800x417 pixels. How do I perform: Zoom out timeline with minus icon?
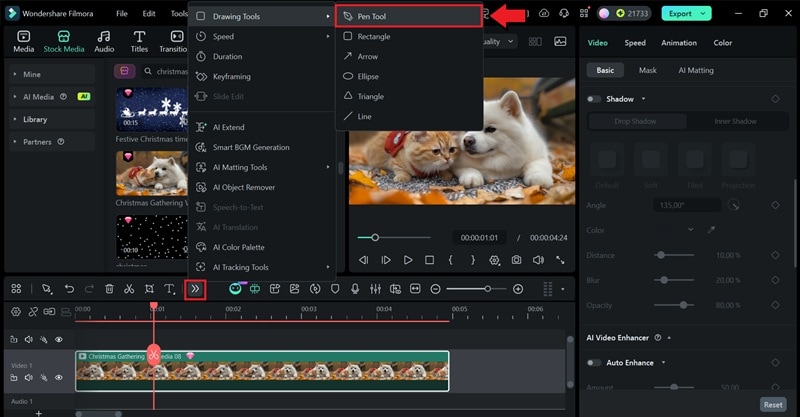435,289
